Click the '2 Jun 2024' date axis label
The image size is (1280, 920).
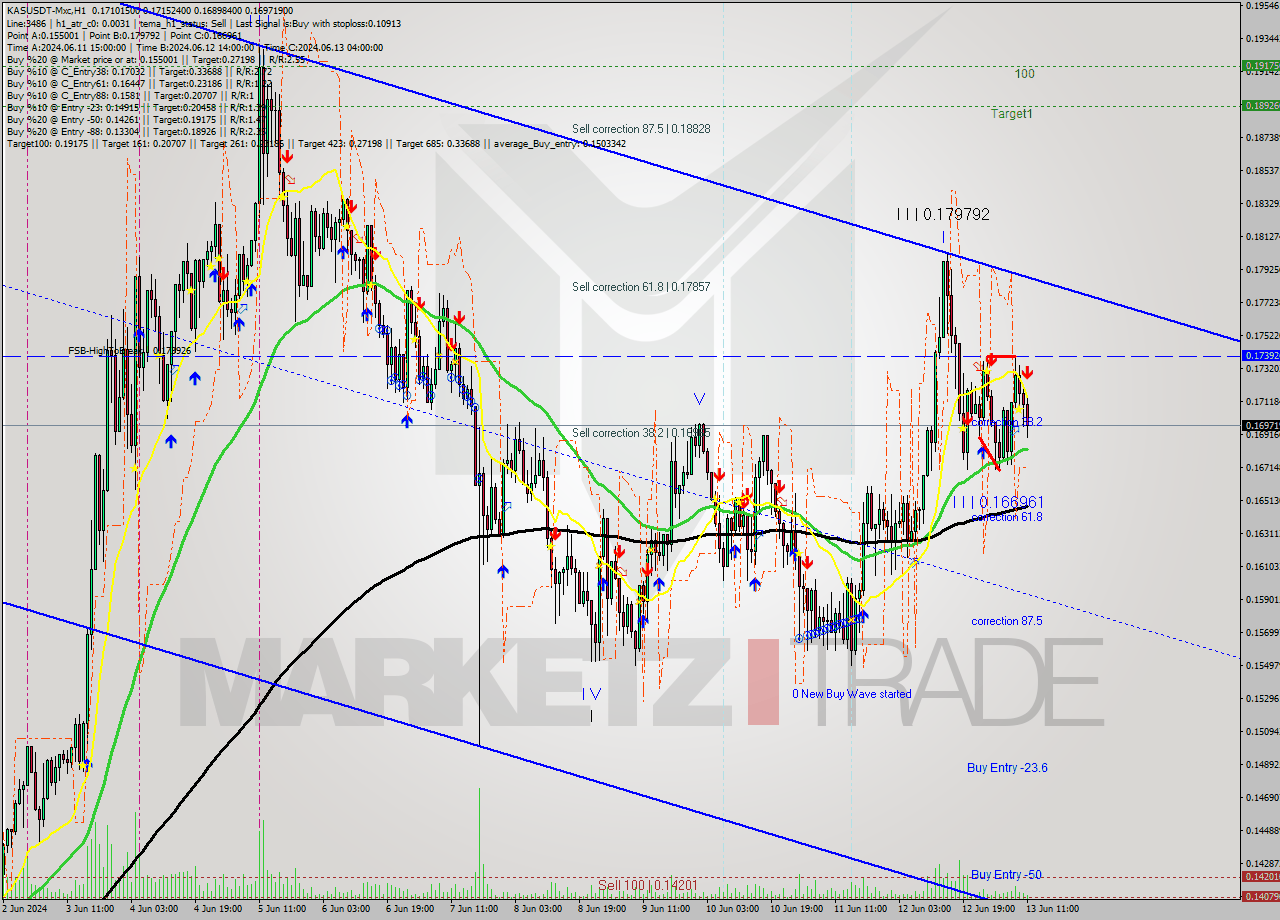pyautogui.click(x=25, y=909)
